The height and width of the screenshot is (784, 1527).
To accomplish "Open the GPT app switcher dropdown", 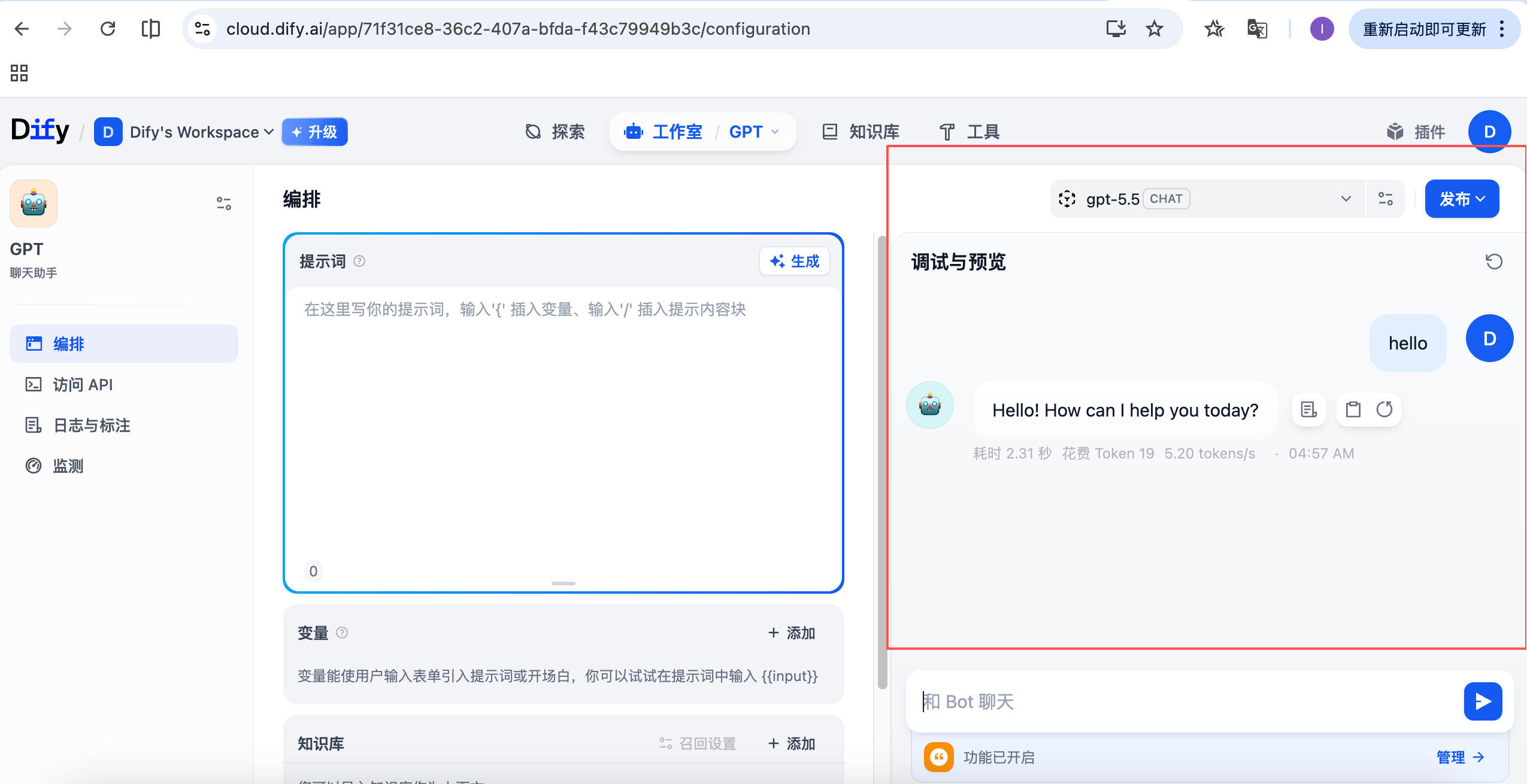I will [x=755, y=132].
